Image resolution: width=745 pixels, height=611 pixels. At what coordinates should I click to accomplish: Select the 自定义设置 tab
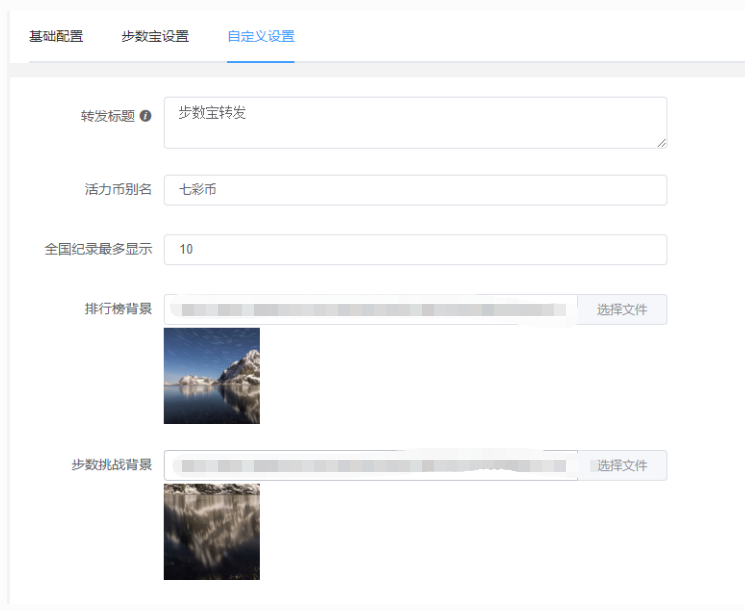[261, 36]
